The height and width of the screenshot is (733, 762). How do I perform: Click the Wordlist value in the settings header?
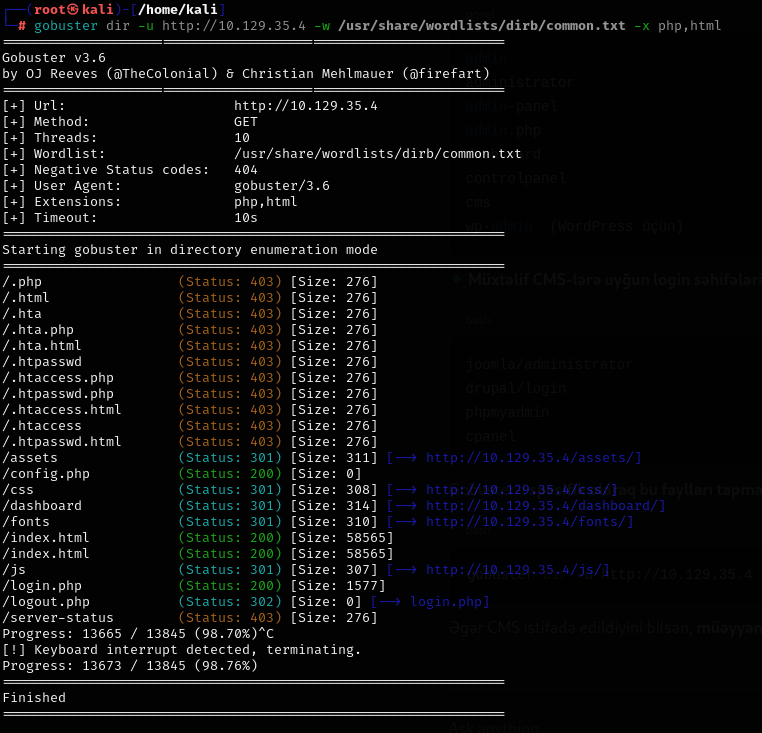click(378, 154)
